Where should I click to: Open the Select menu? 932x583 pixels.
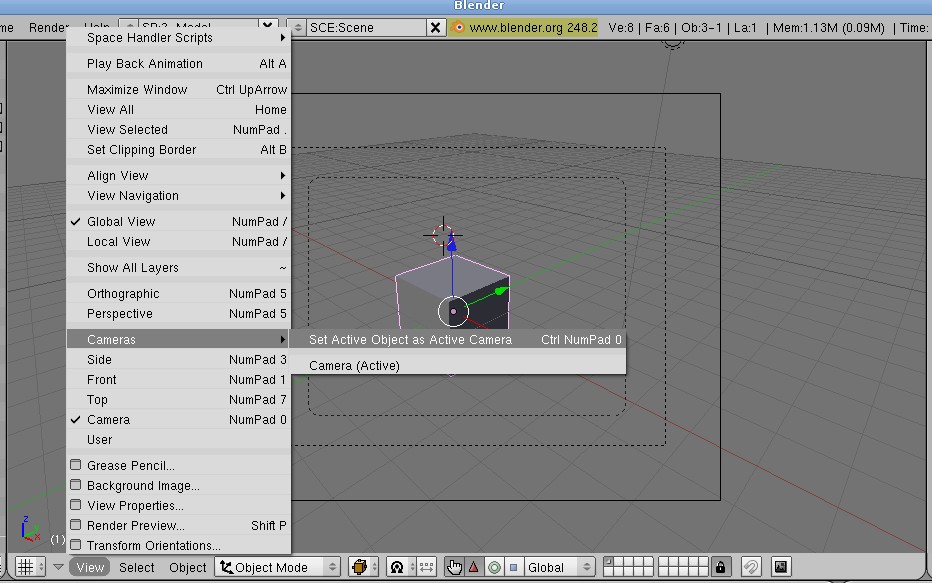pyautogui.click(x=136, y=567)
